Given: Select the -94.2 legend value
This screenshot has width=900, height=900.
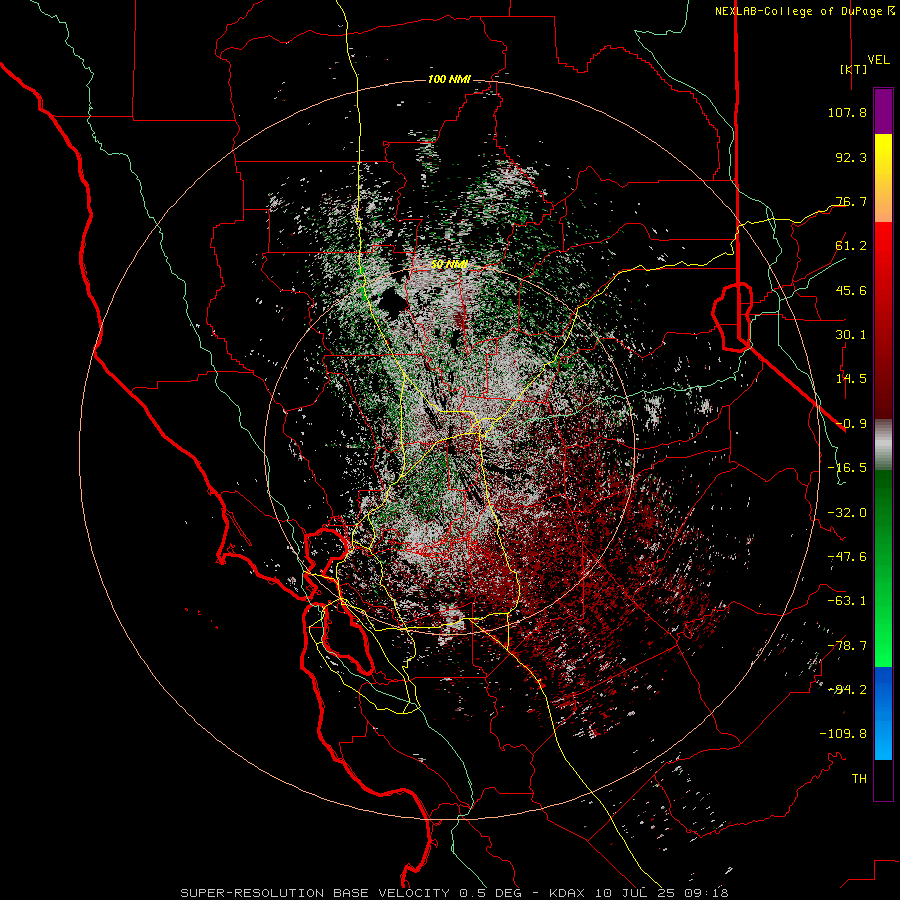Looking at the screenshot, I should pyautogui.click(x=847, y=690).
